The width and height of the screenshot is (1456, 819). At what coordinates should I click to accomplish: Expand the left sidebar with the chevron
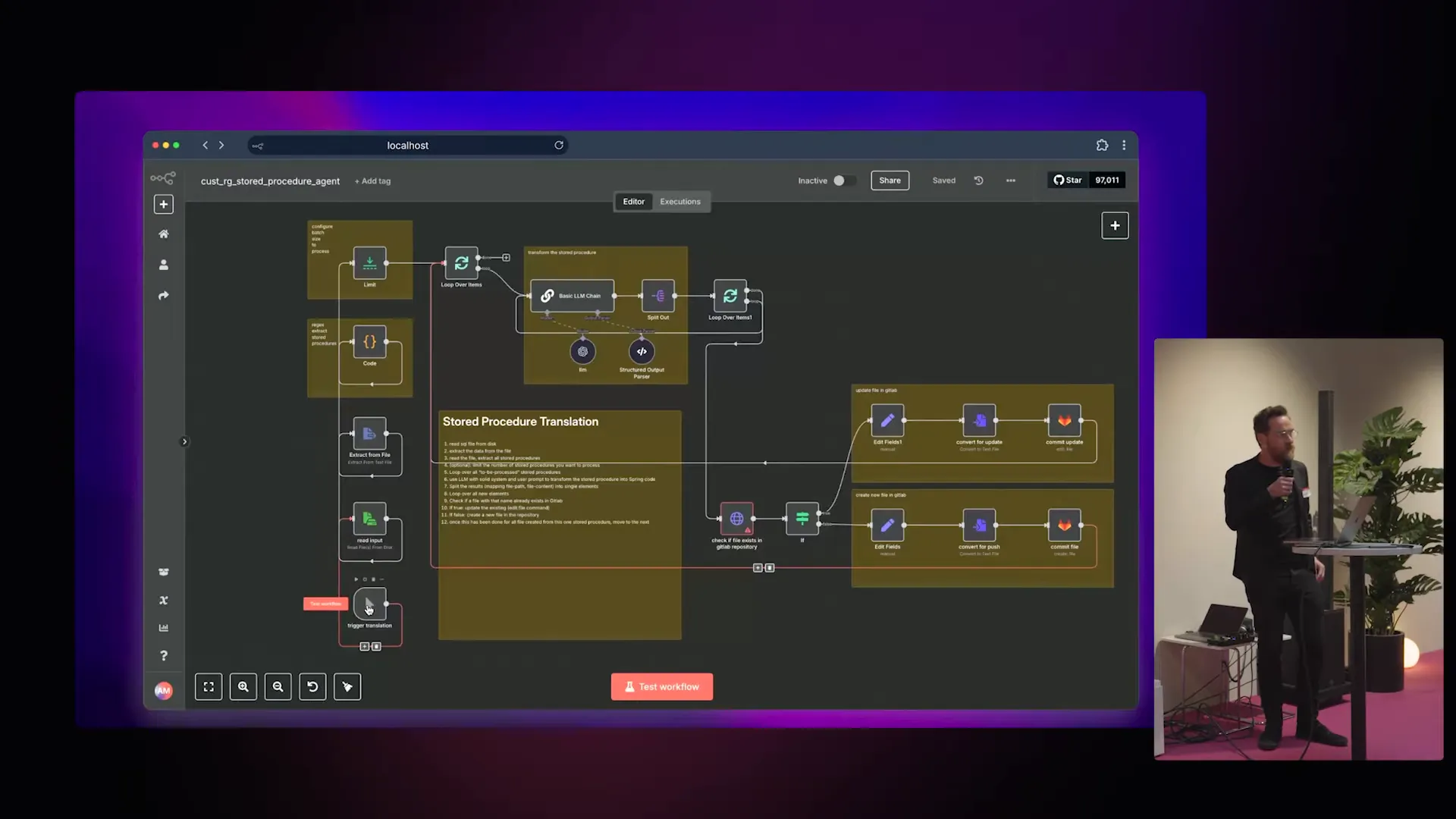pyautogui.click(x=184, y=441)
